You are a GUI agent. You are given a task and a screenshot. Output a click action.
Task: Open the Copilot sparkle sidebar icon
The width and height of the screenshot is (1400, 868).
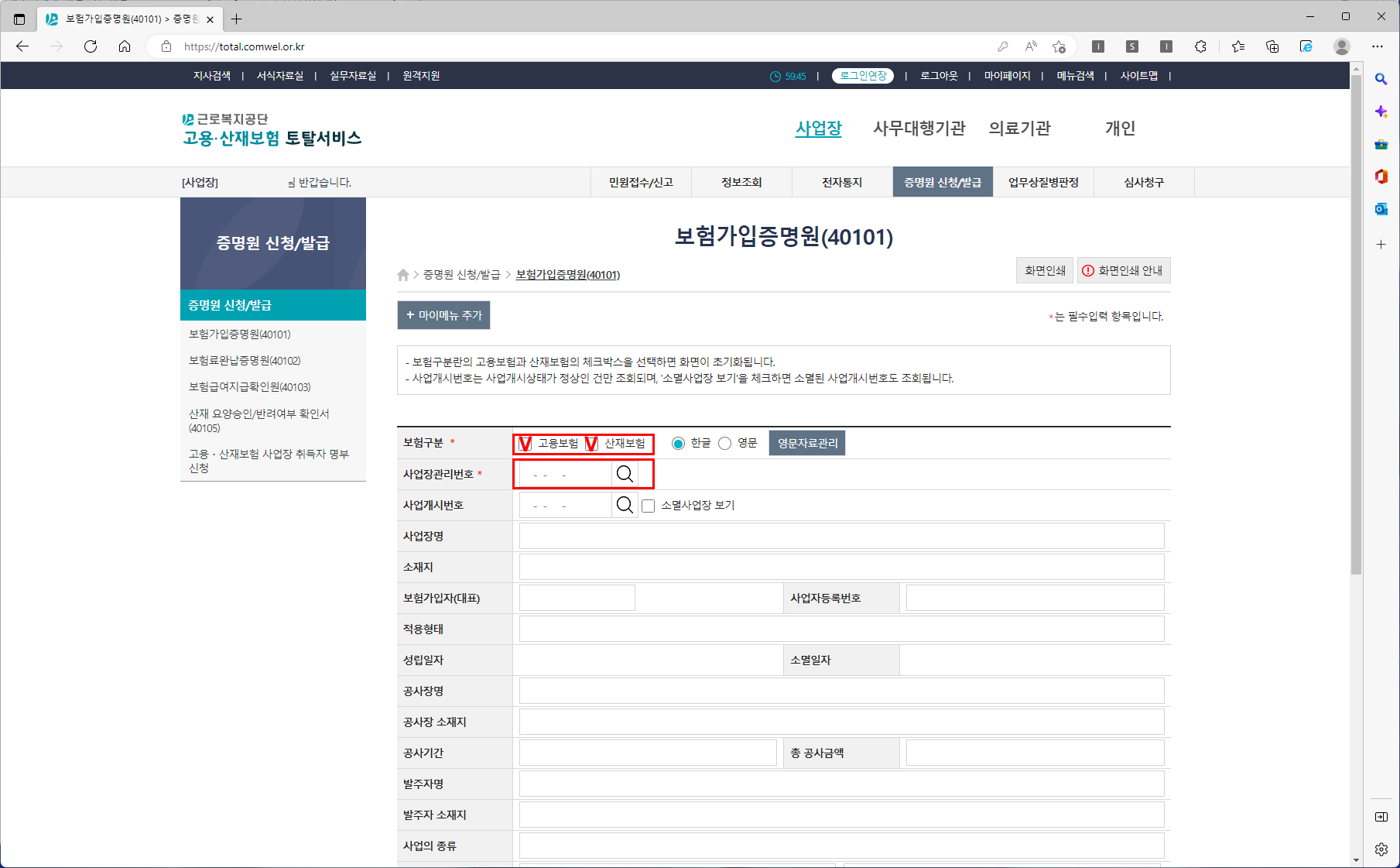tap(1381, 112)
